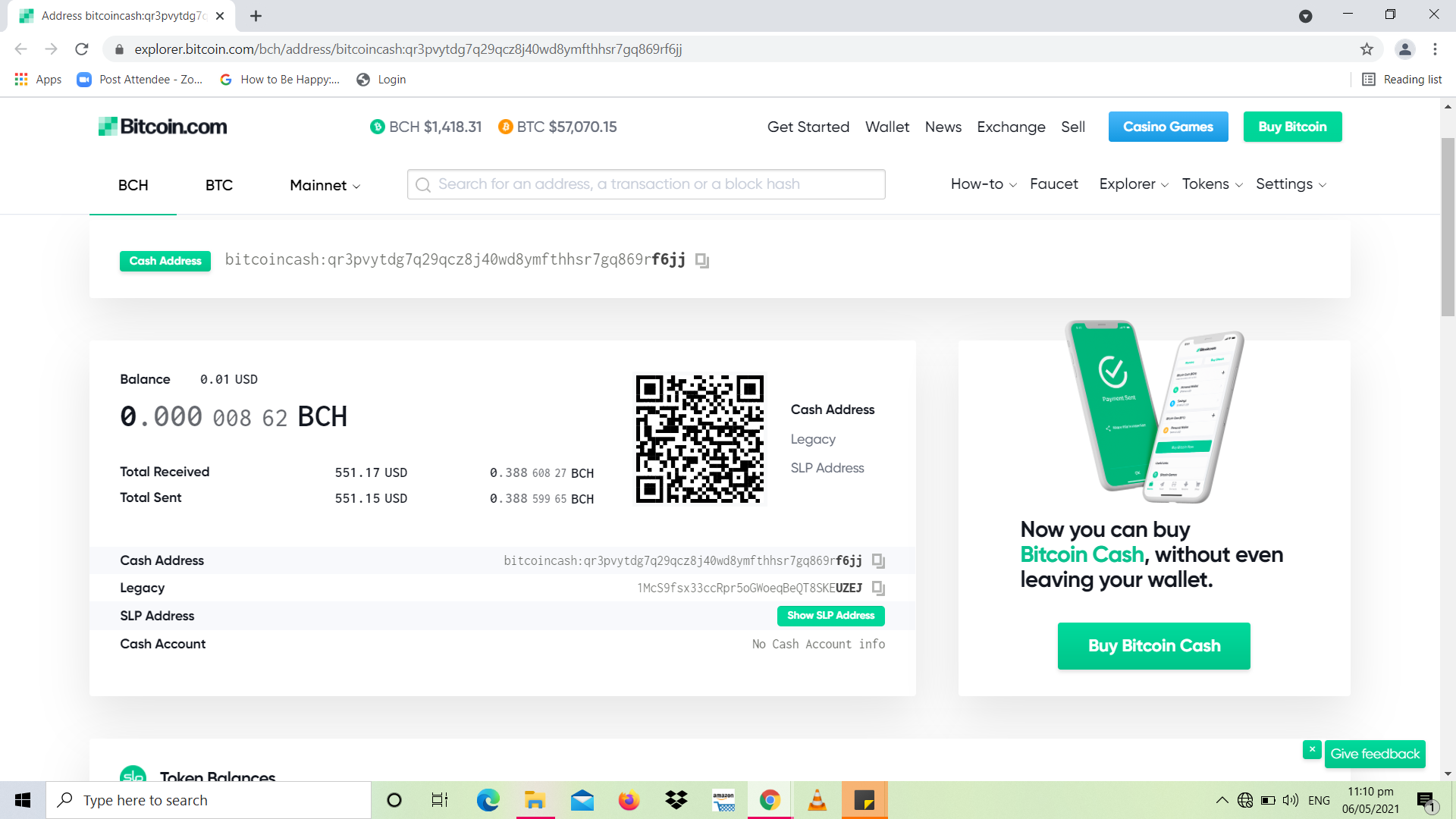
Task: Open the Post Attendee - Zoom bookmark
Action: coord(140,80)
